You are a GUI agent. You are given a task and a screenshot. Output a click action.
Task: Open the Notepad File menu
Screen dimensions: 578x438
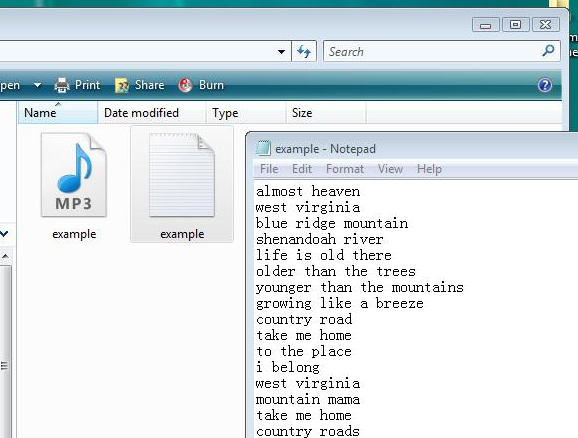pyautogui.click(x=269, y=169)
